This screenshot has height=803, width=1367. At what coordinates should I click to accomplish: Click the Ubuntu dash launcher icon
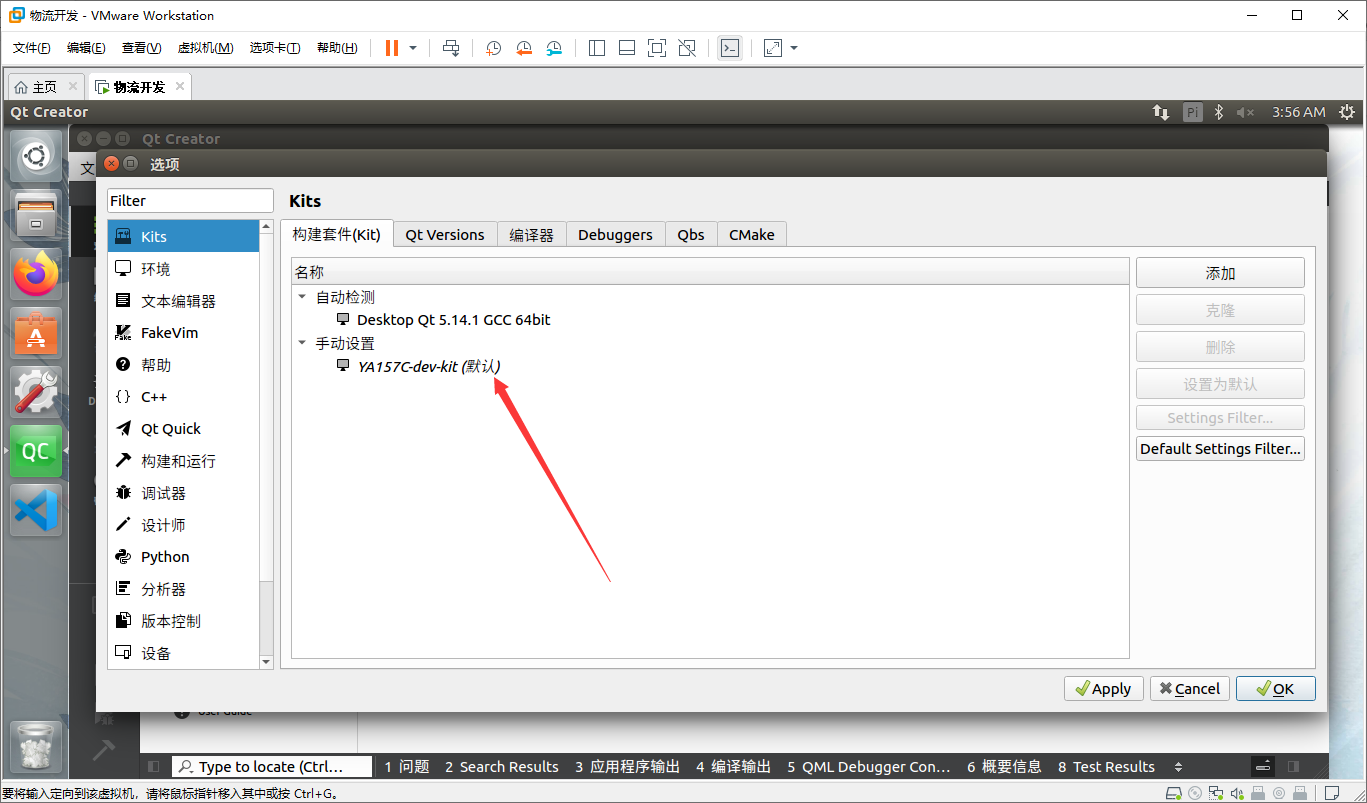[x=36, y=156]
